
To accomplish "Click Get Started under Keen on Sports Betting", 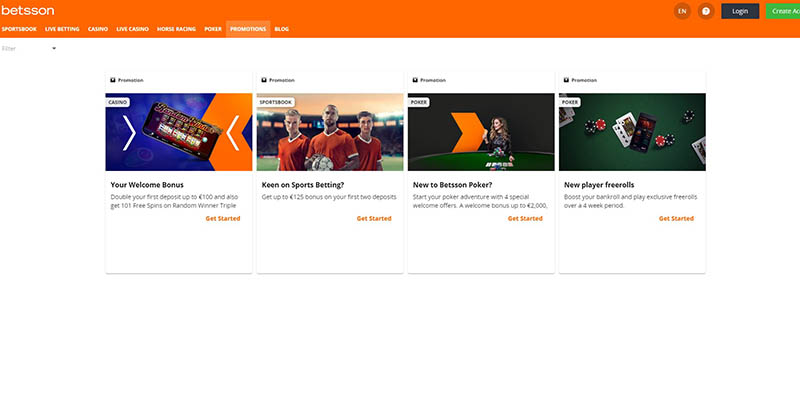I will click(x=374, y=218).
